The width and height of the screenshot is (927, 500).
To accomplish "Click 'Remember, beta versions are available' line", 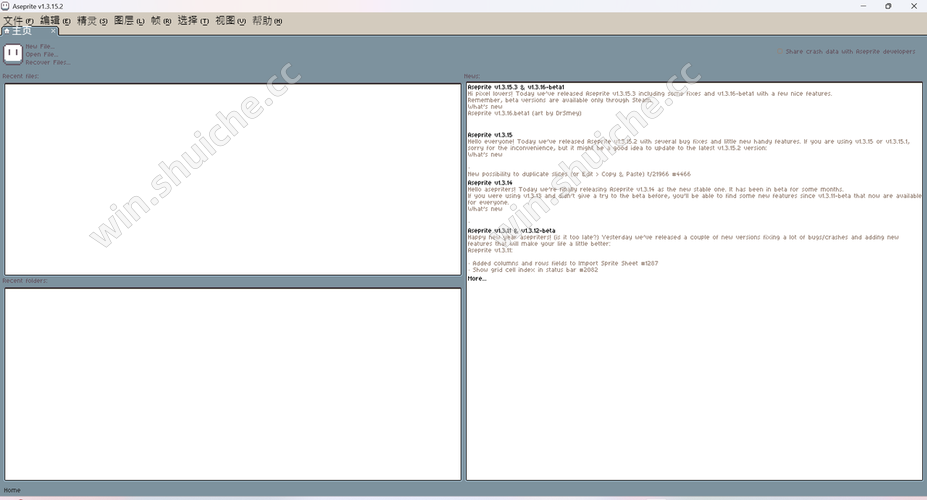I will [560, 100].
